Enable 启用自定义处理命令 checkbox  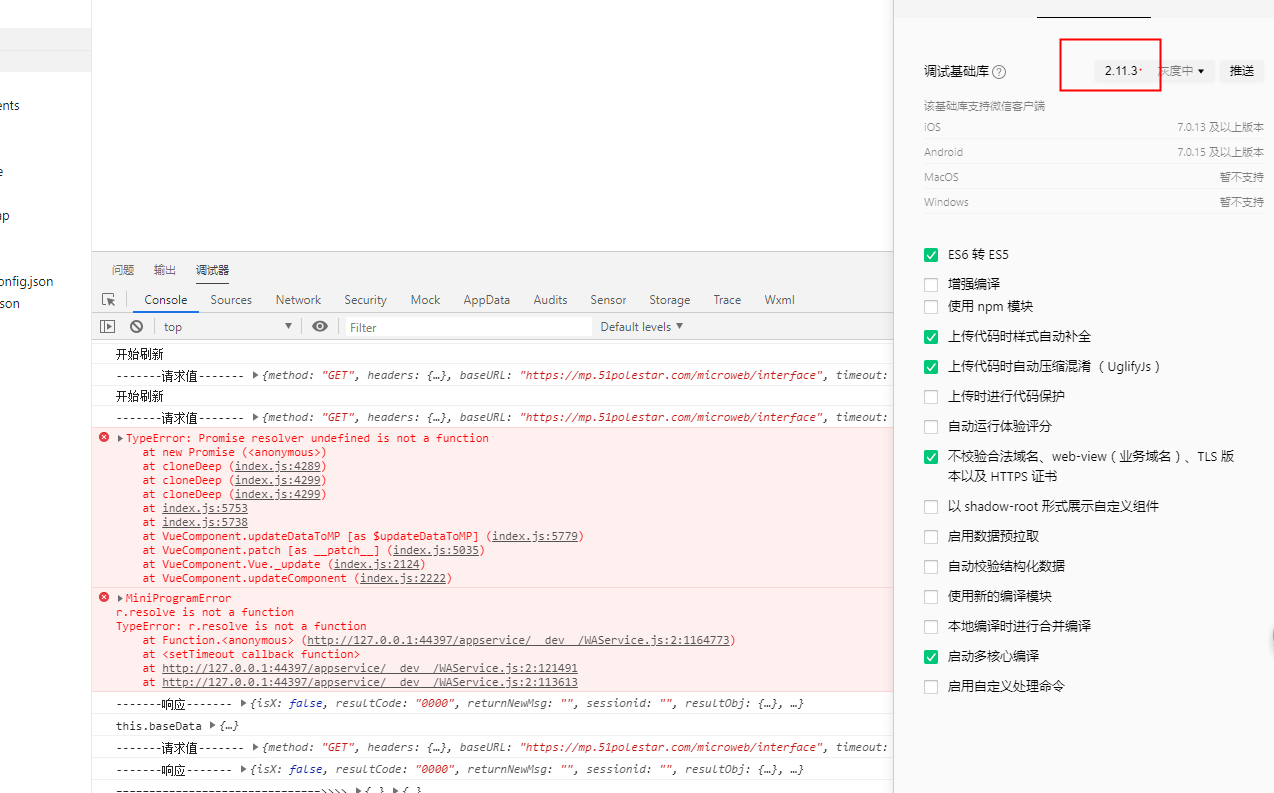click(931, 687)
